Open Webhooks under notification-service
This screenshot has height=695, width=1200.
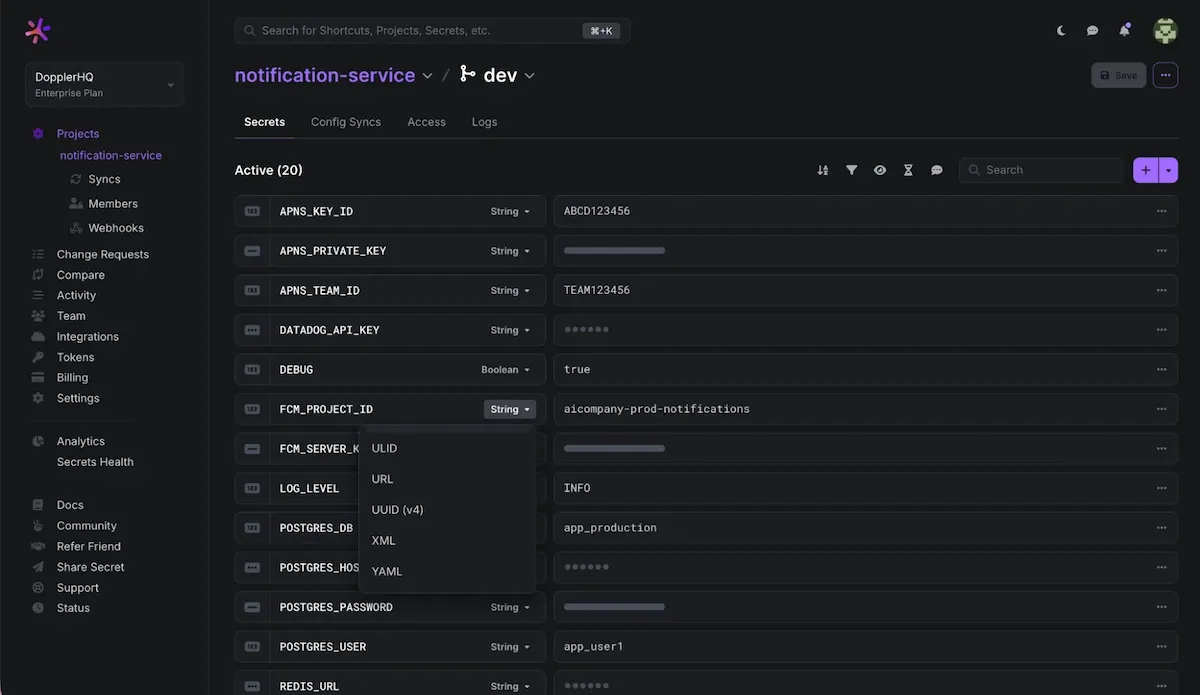coord(116,228)
